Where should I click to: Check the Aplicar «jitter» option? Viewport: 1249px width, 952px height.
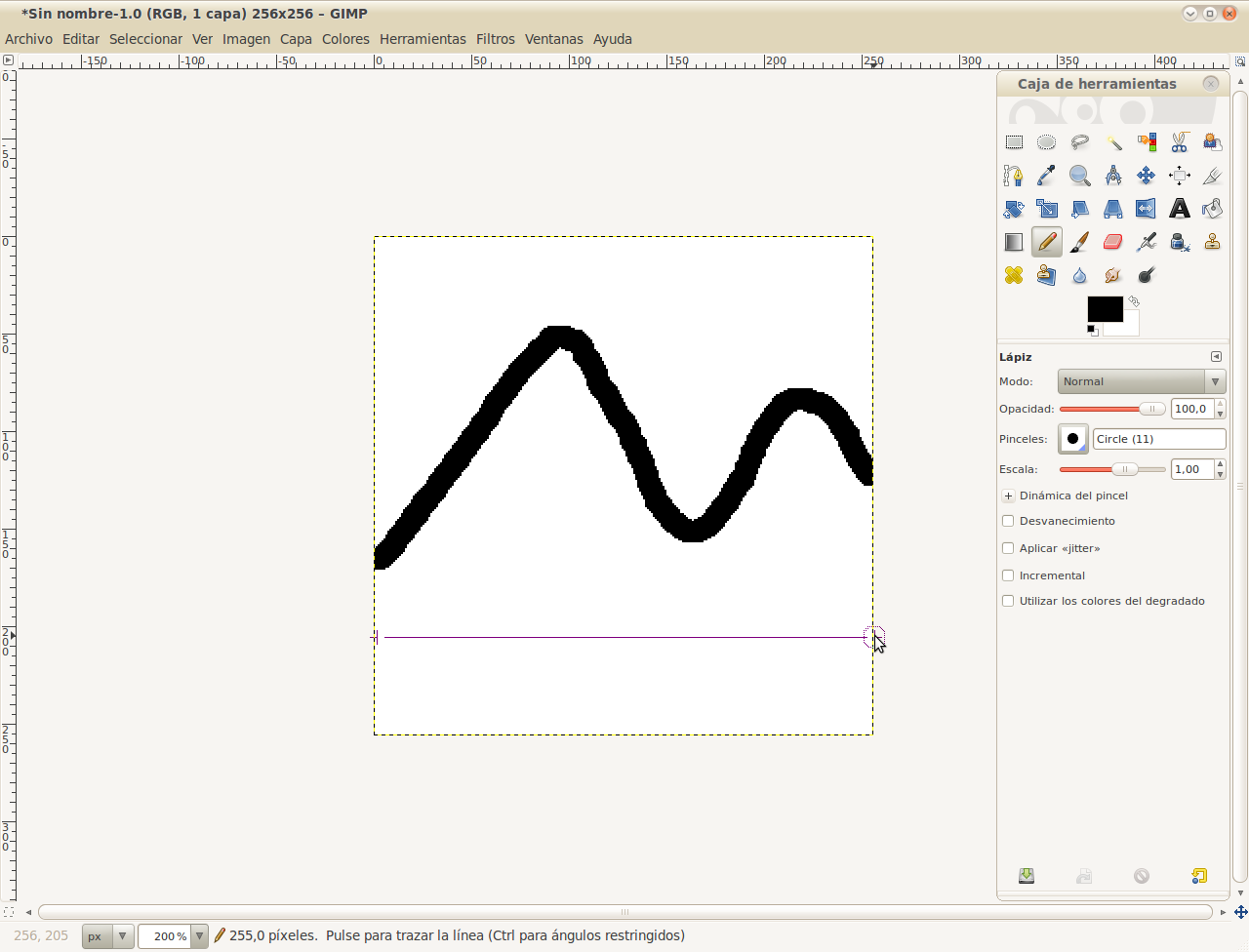pos(1007,547)
